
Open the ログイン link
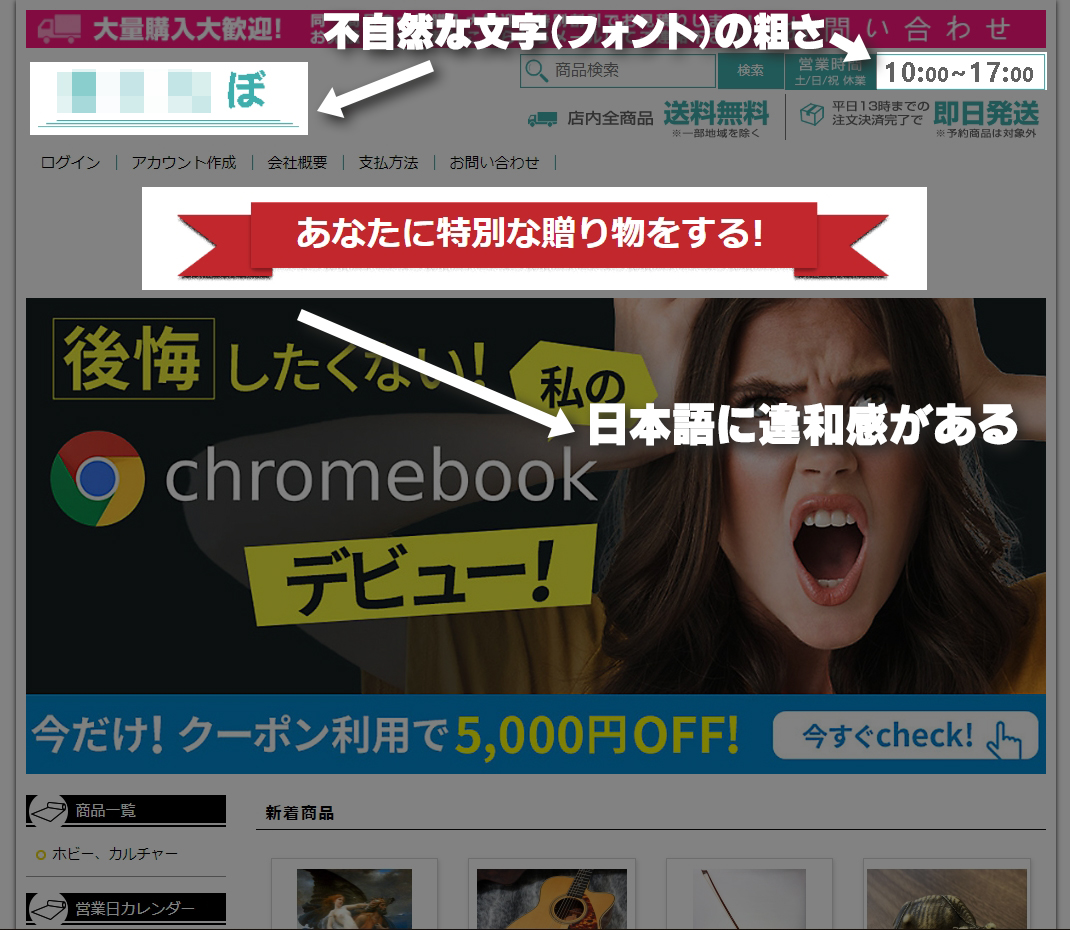coord(70,162)
